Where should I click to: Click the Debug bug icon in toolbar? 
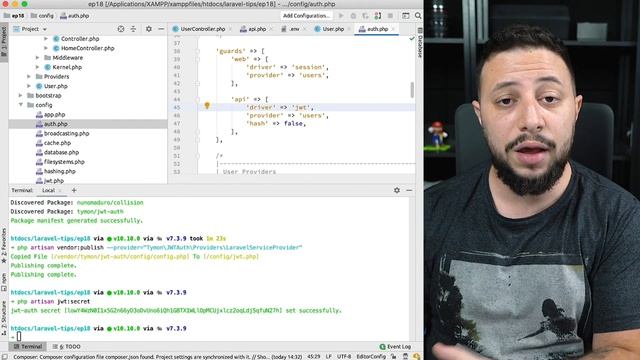[353, 16]
